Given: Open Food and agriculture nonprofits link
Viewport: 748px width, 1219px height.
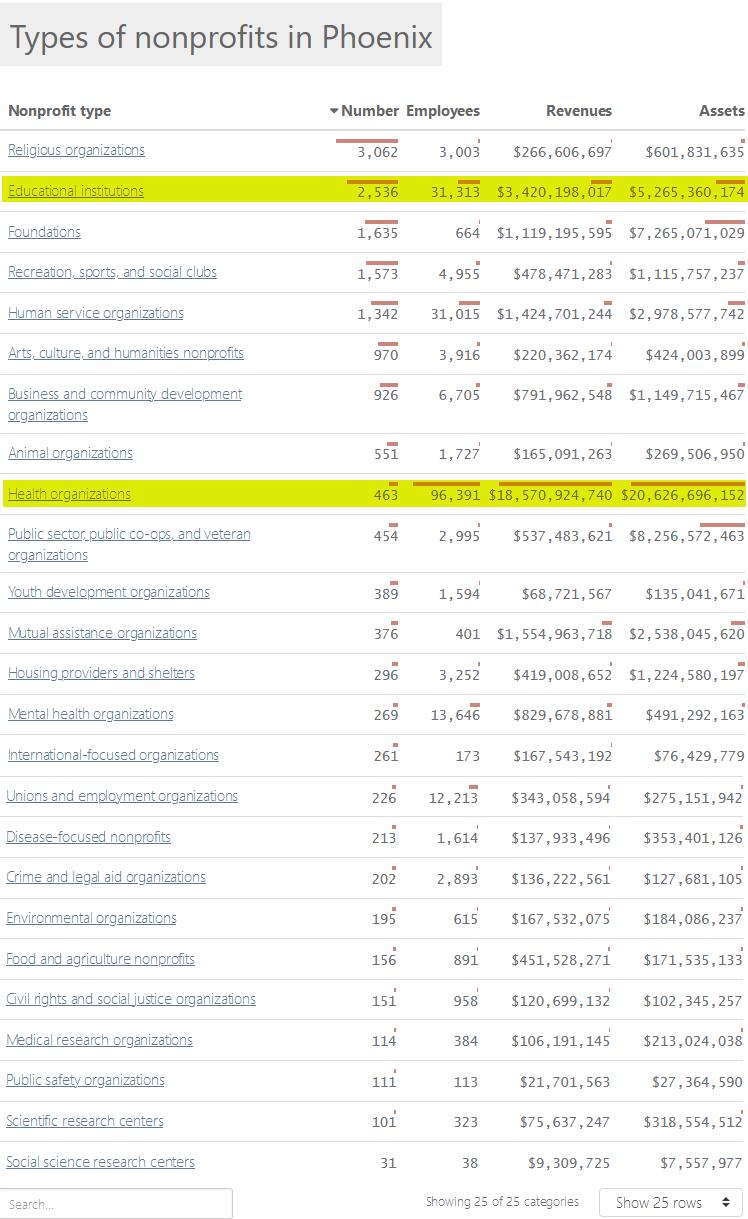Looking at the screenshot, I should point(100,959).
